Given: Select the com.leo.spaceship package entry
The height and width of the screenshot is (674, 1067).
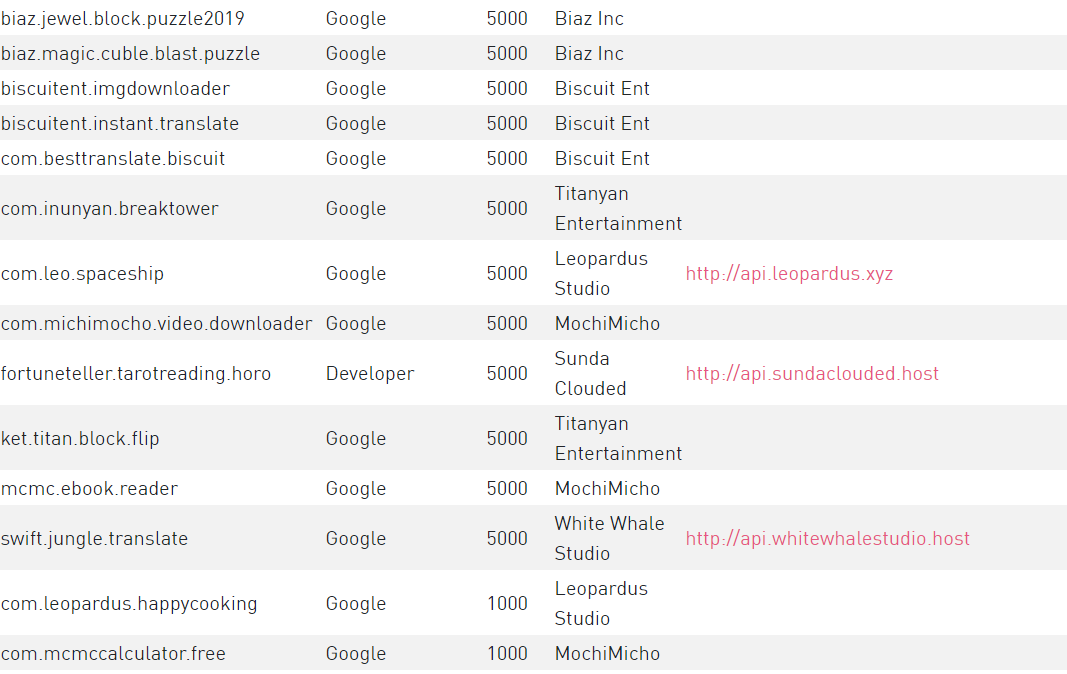Looking at the screenshot, I should coord(82,274).
